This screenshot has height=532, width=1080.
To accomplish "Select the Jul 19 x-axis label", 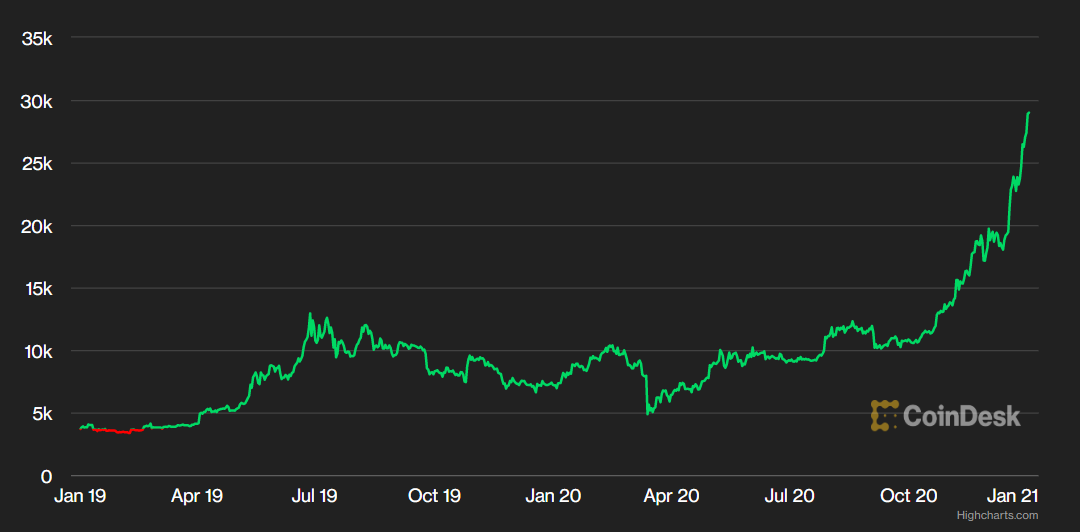I will [x=313, y=495].
